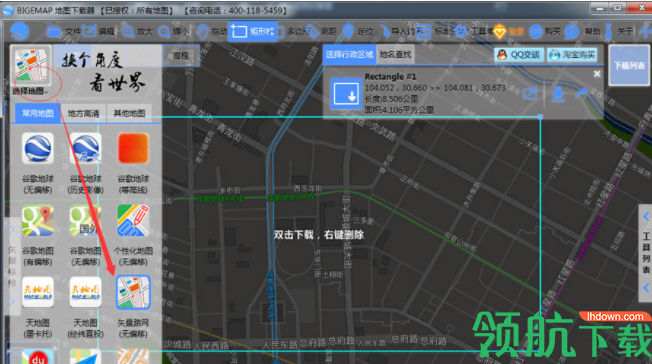The height and width of the screenshot is (364, 652).
Task: Click the 放大 zoom in tool
Action: coord(137,31)
